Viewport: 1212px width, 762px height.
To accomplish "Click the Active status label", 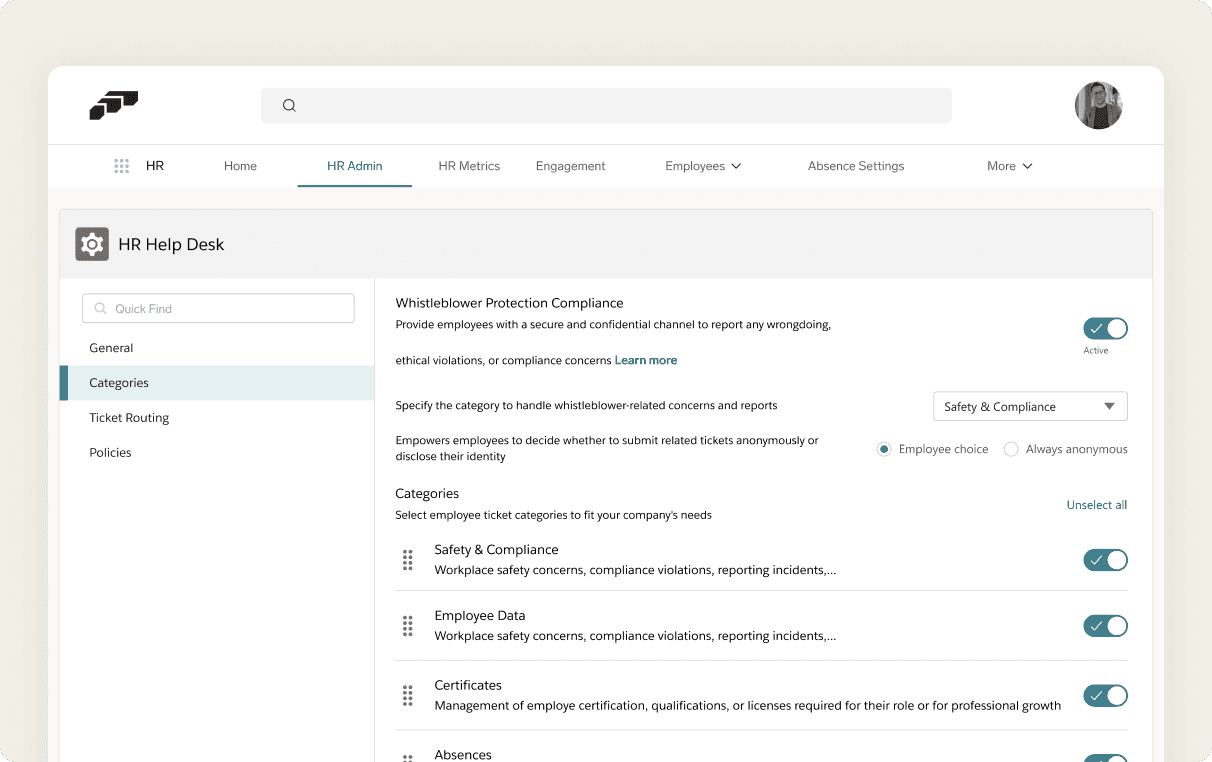I will coord(1096,351).
